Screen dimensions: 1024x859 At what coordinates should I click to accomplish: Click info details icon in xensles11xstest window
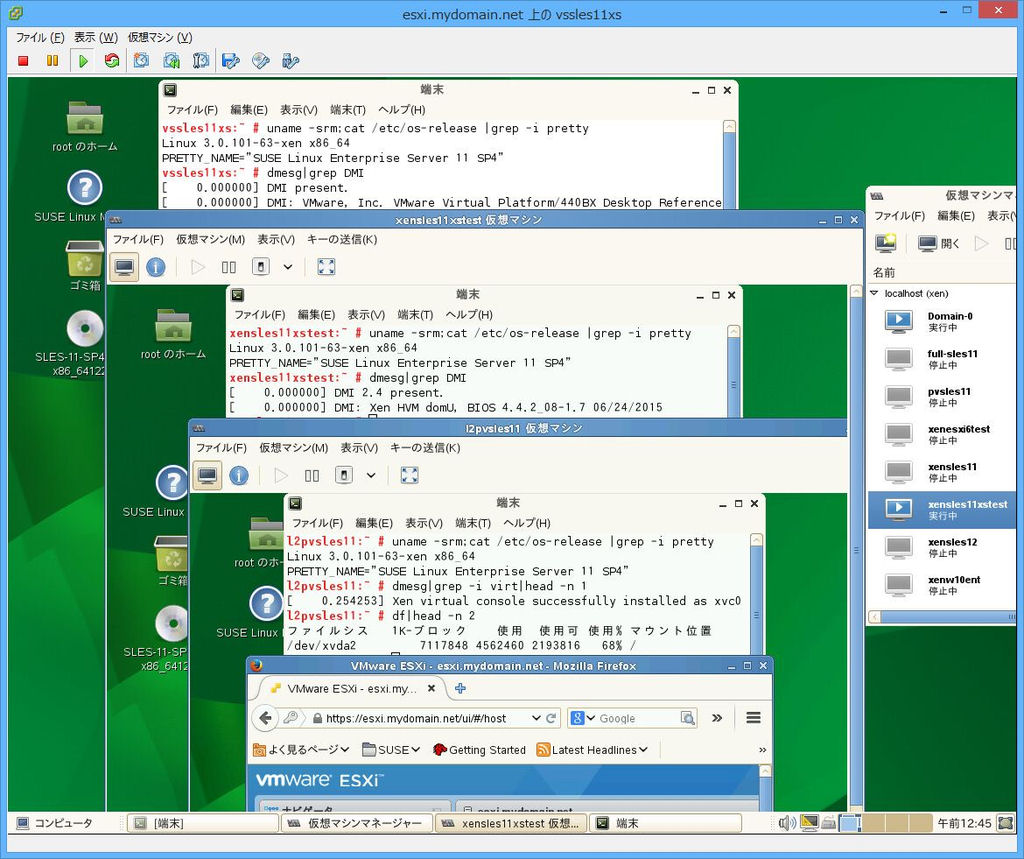pyautogui.click(x=155, y=267)
